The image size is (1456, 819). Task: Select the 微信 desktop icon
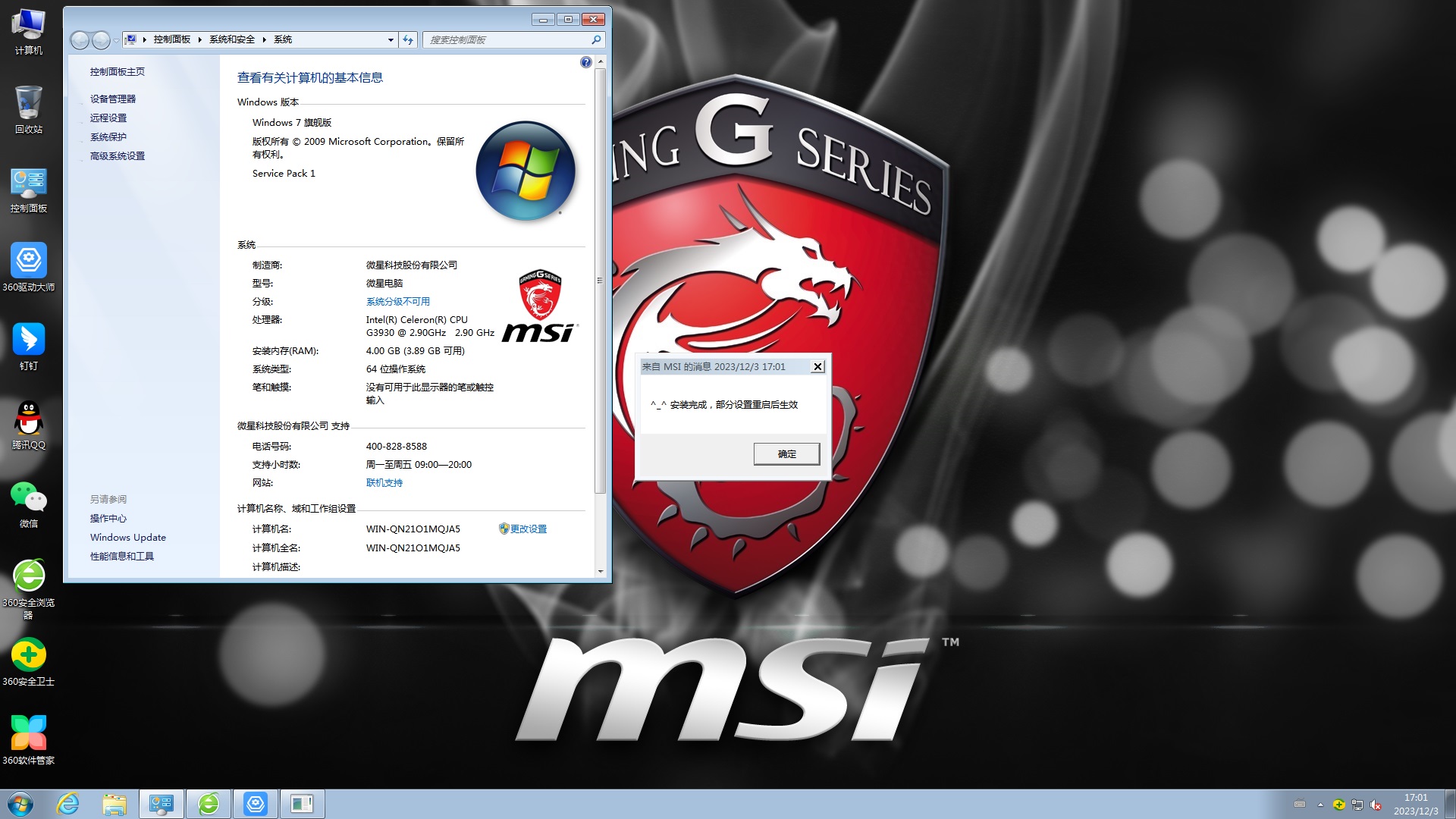coord(29,505)
